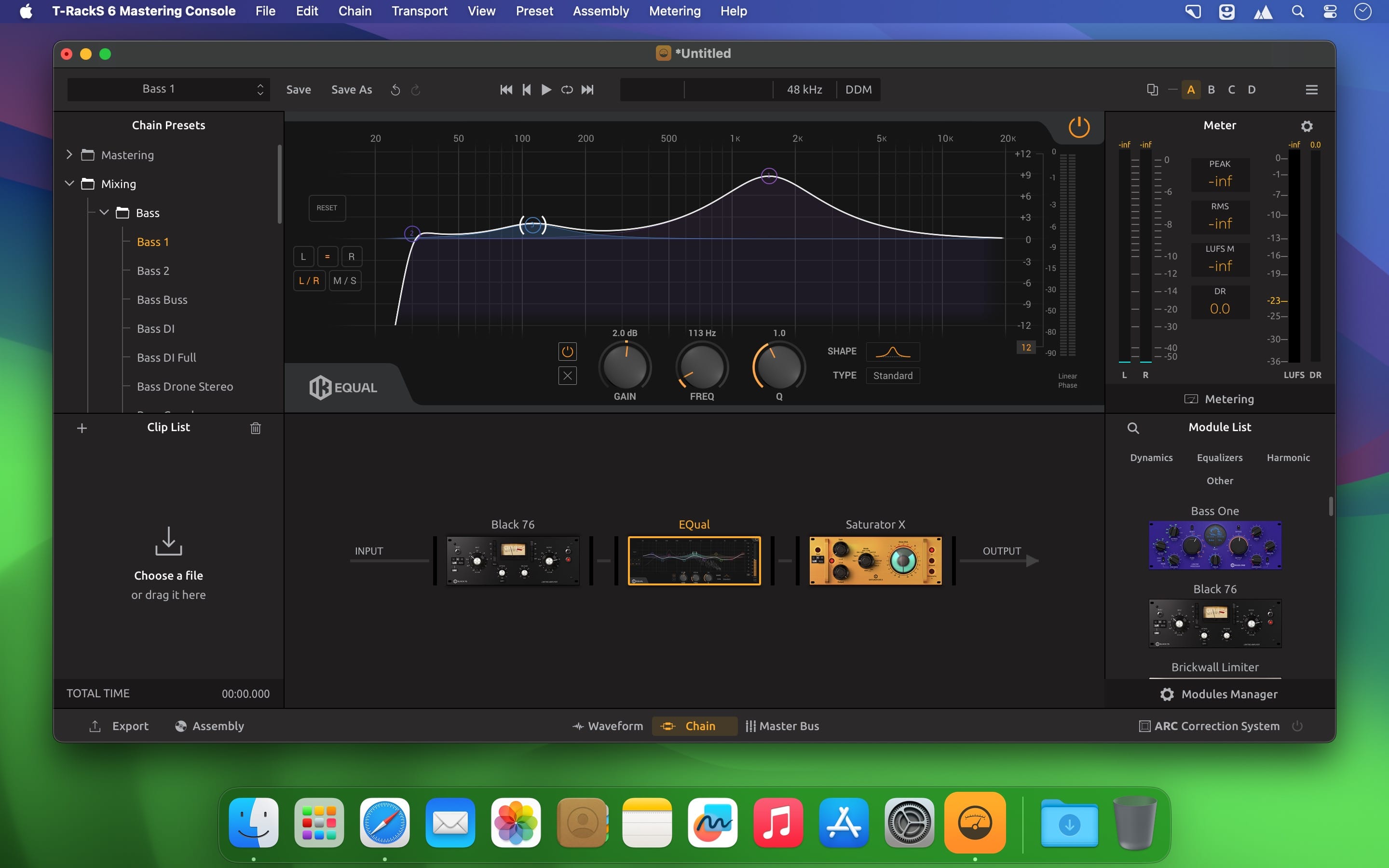
Task: Open the Transport menu
Action: [420, 11]
